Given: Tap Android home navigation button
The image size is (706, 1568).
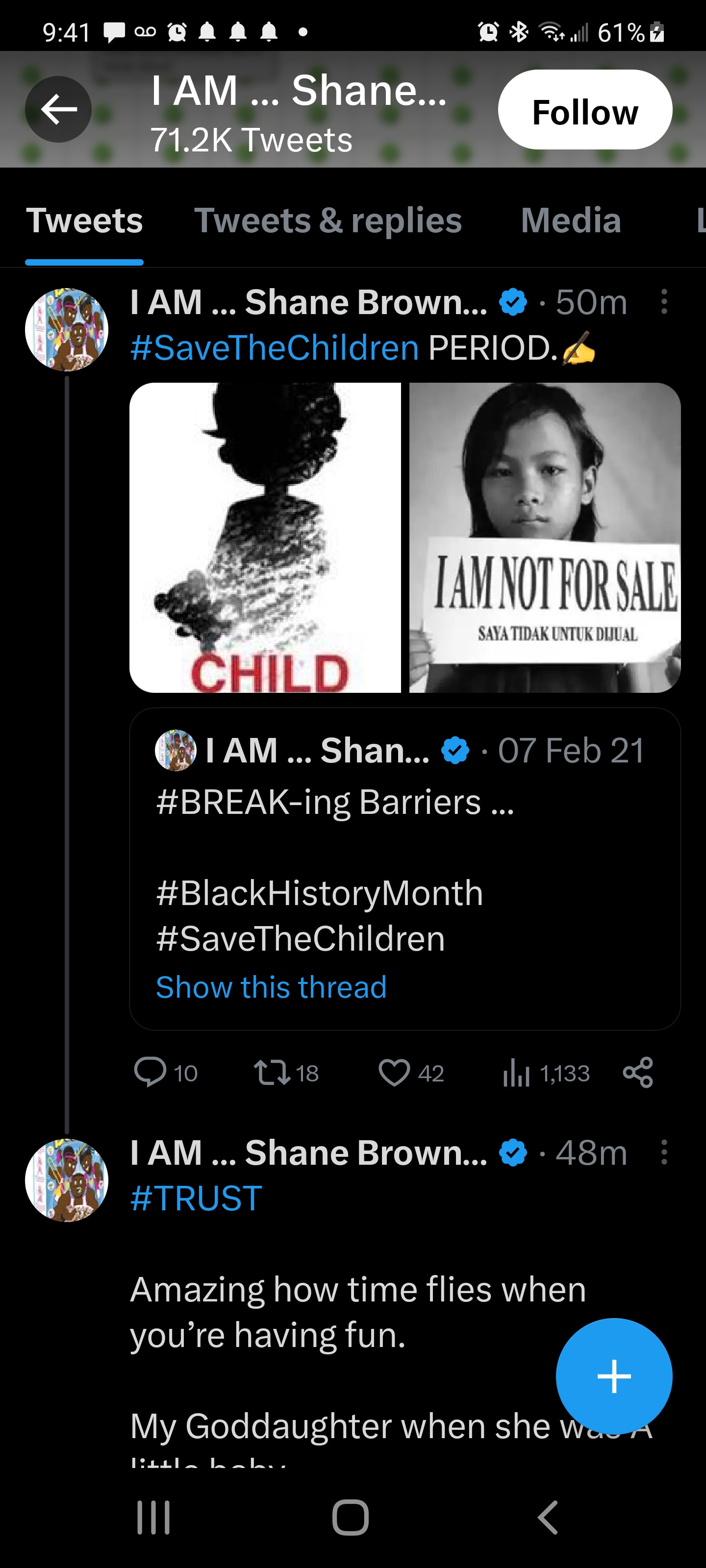Looking at the screenshot, I should point(350,1518).
